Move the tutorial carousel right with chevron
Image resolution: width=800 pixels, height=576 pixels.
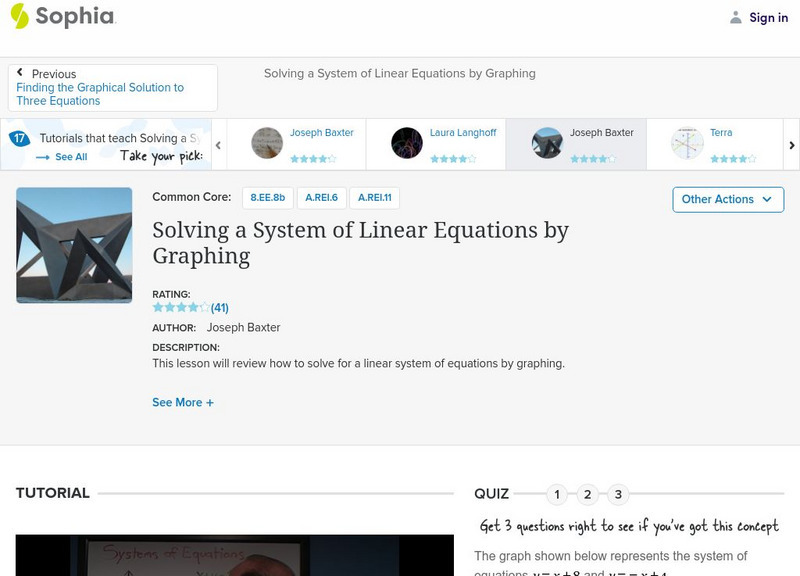pyautogui.click(x=792, y=145)
